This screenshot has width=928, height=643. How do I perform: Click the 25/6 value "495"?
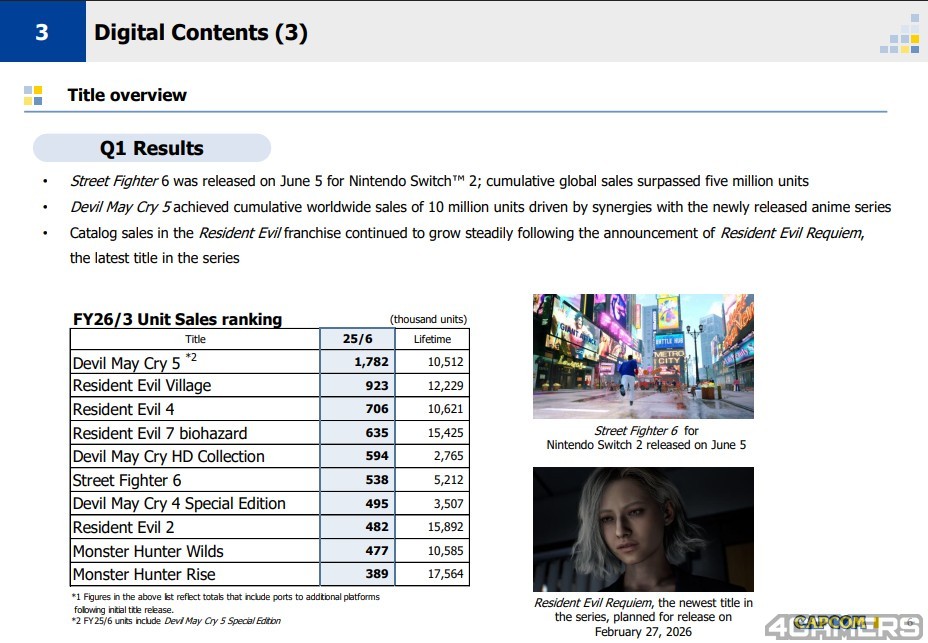376,504
